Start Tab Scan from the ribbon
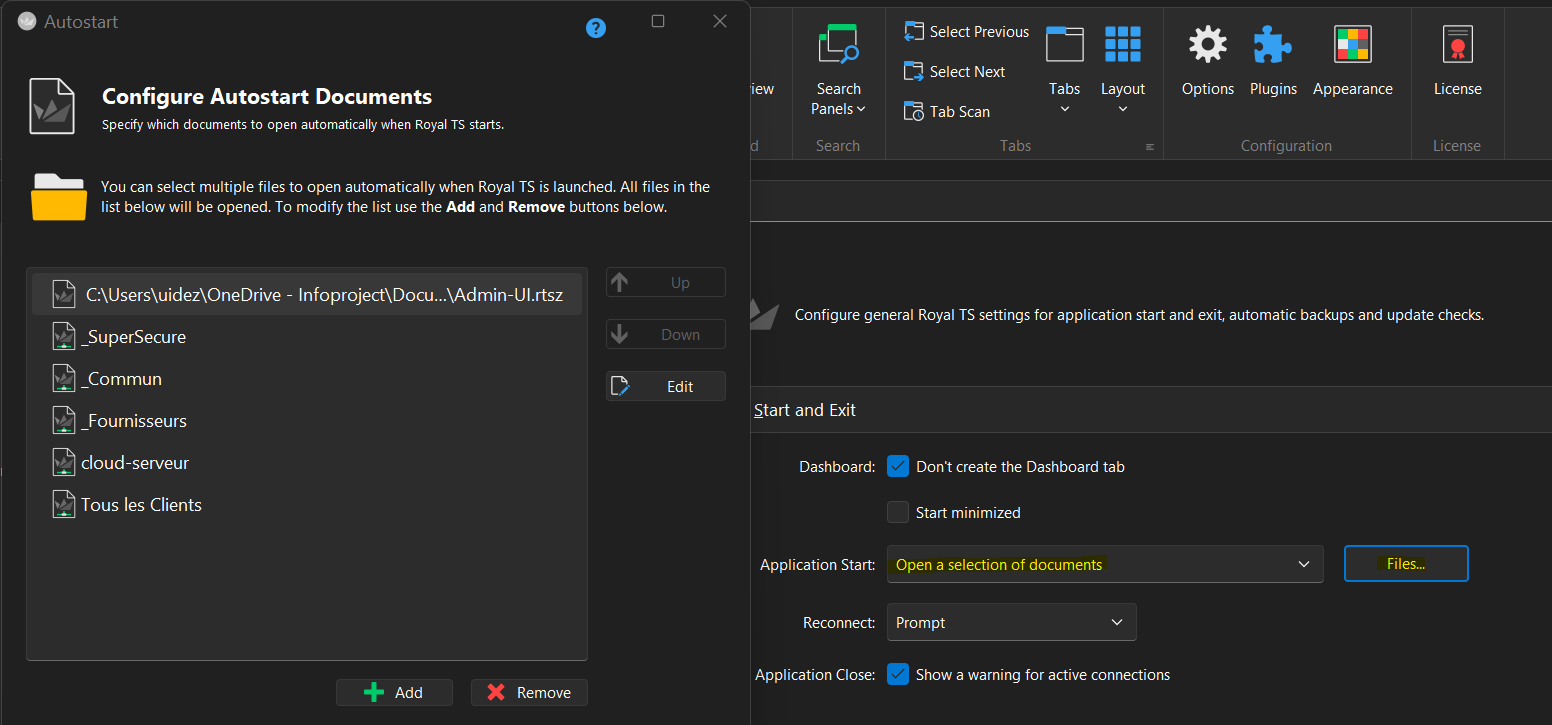Image resolution: width=1552 pixels, height=725 pixels. tap(946, 112)
